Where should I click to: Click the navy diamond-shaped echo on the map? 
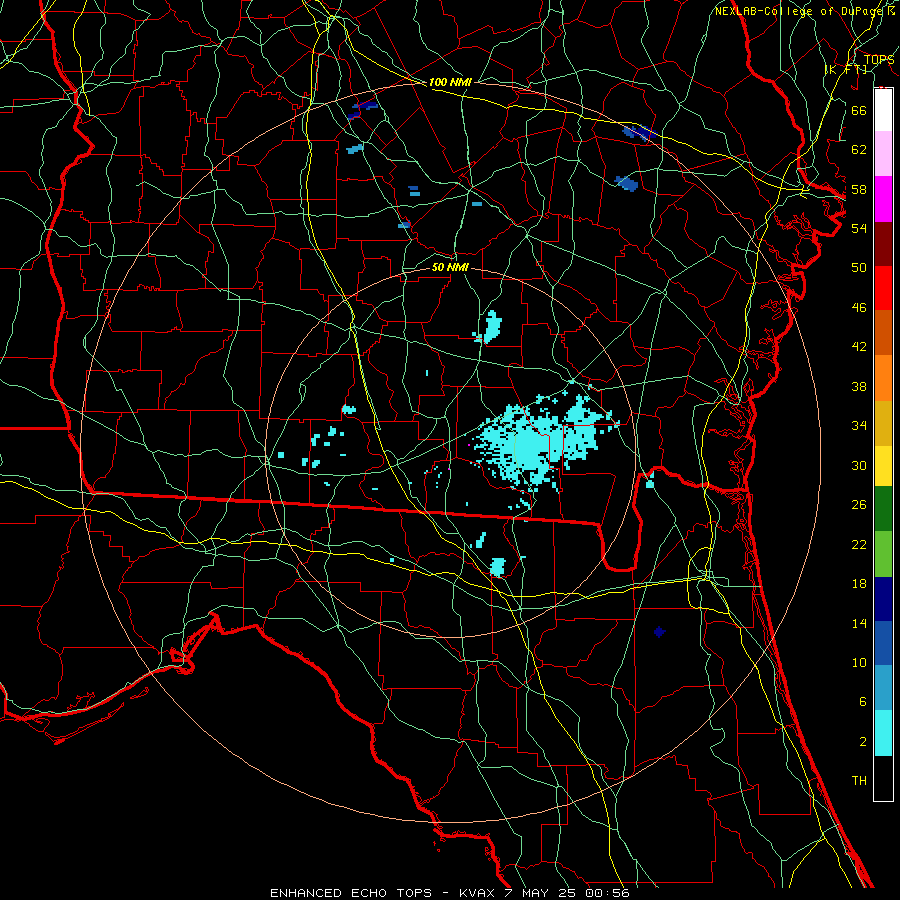tap(659, 632)
